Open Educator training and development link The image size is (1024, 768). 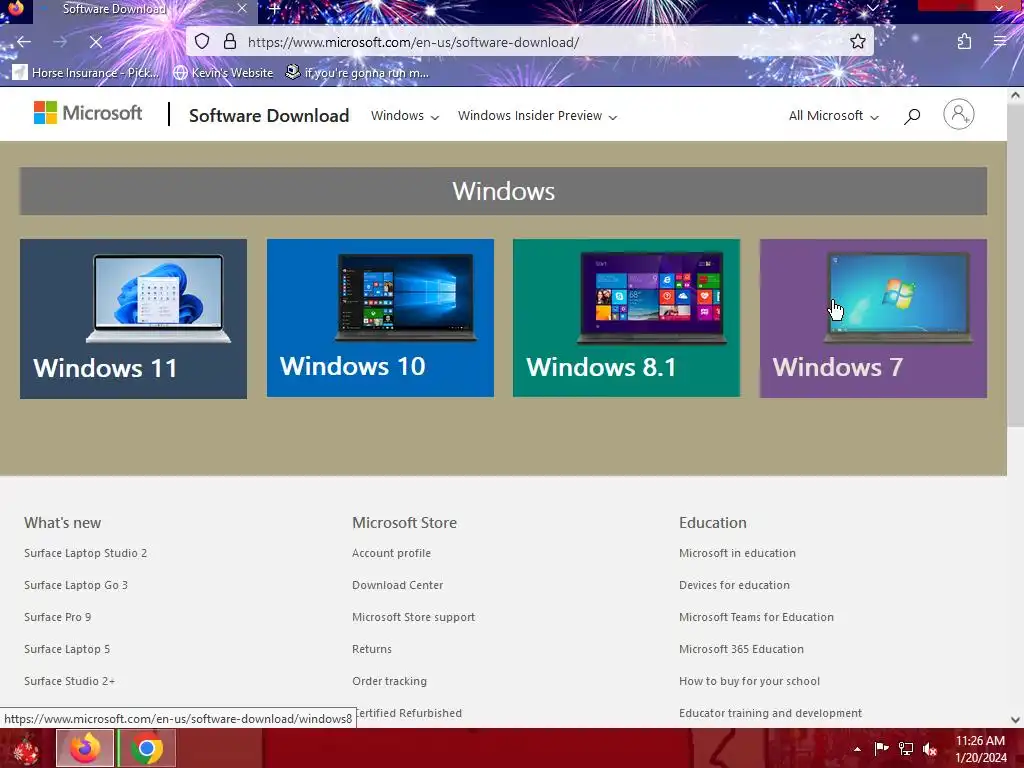[x=771, y=713]
